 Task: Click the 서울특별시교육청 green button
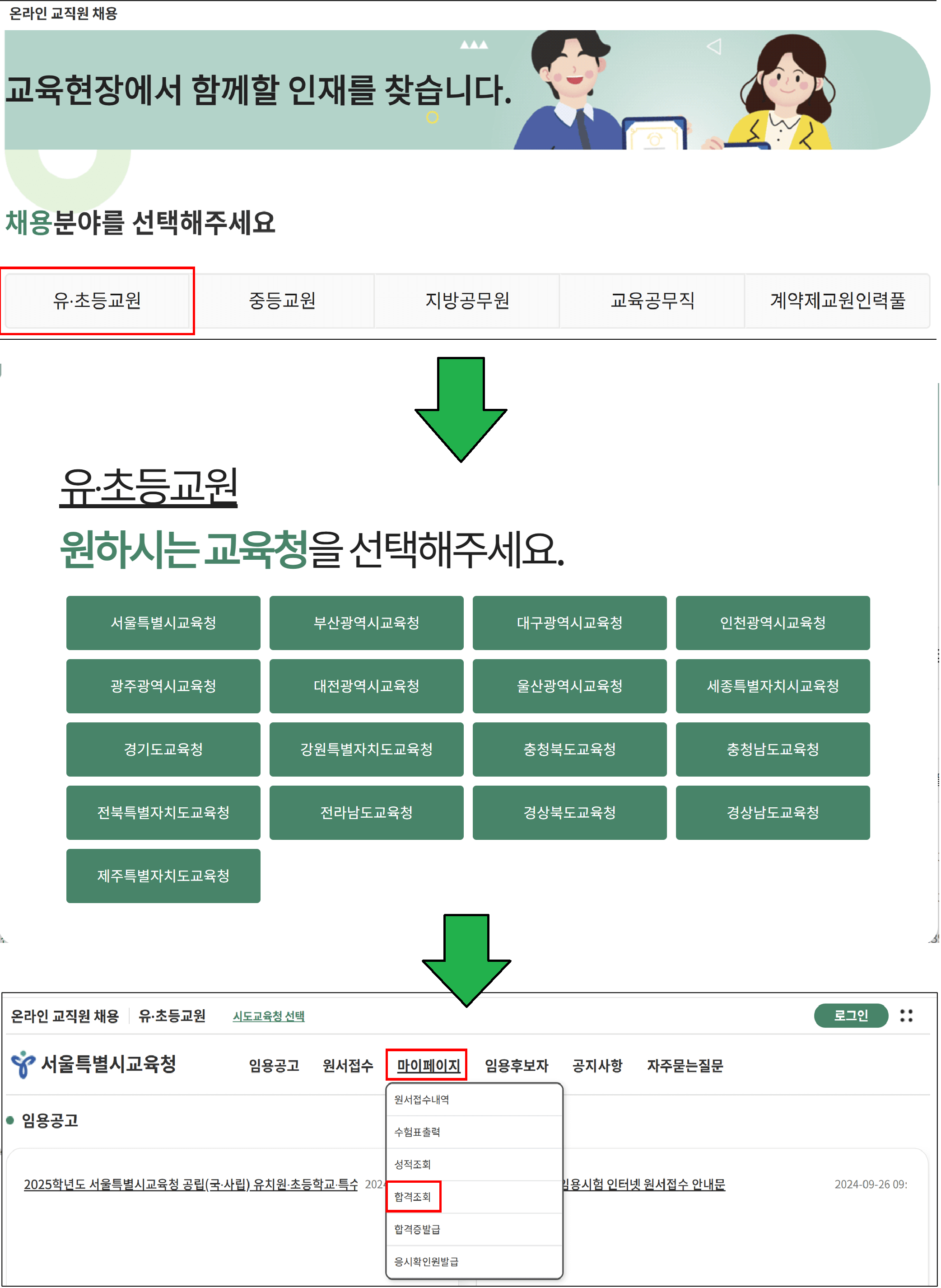(163, 623)
